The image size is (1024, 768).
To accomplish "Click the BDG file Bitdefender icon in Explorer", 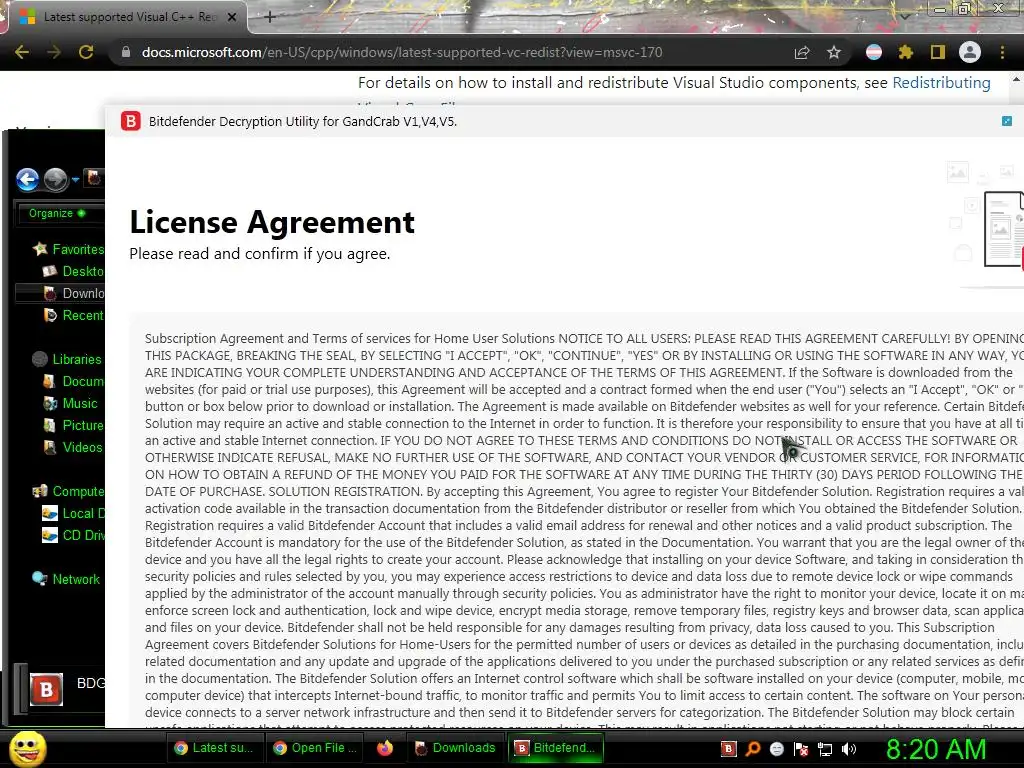I will click(x=46, y=689).
